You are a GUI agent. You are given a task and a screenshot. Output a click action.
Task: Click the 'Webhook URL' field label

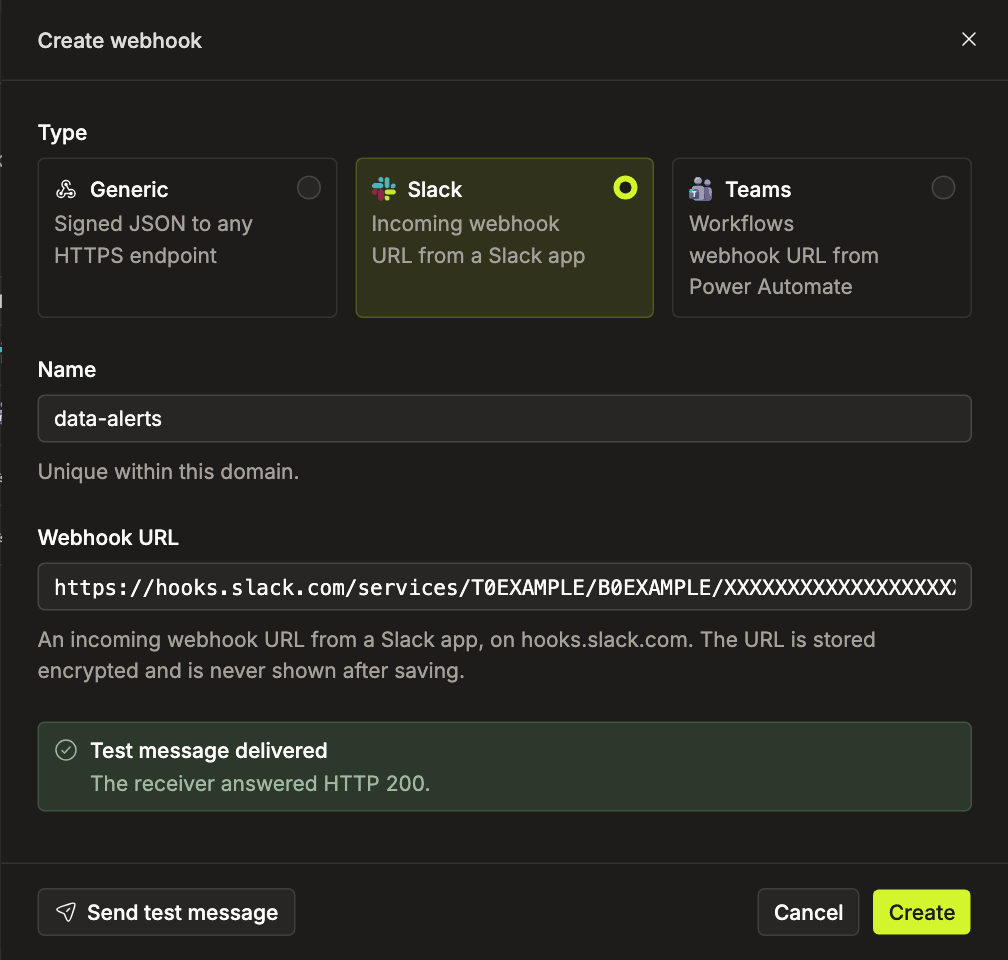108,538
